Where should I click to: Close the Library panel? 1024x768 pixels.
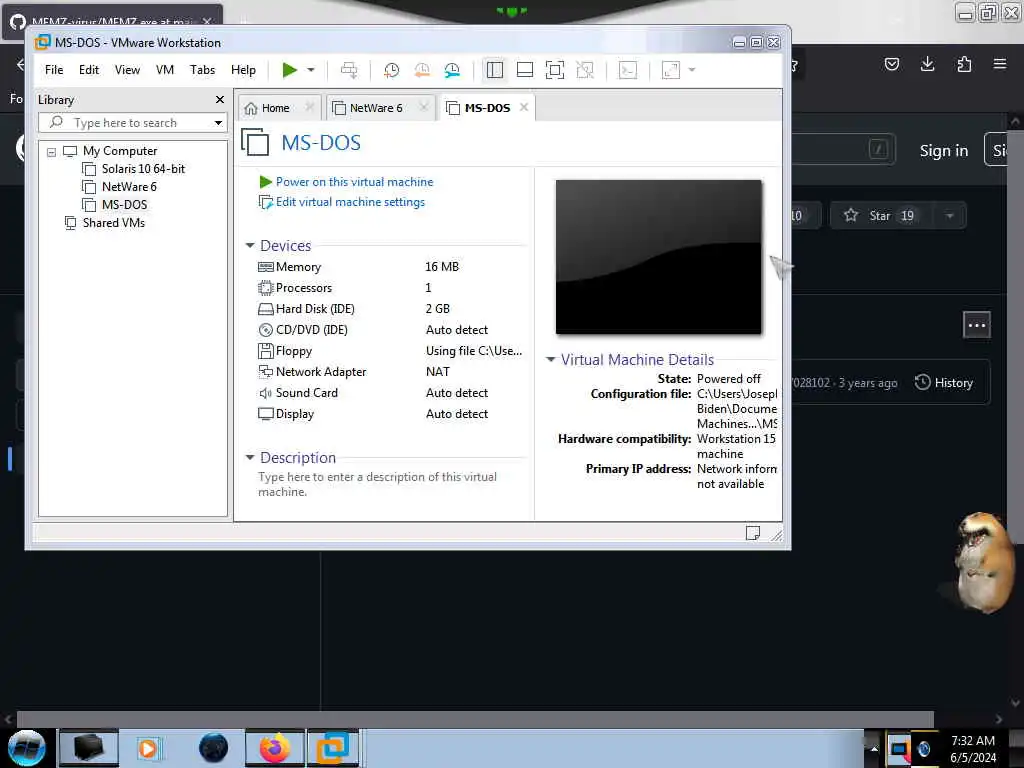click(x=220, y=99)
